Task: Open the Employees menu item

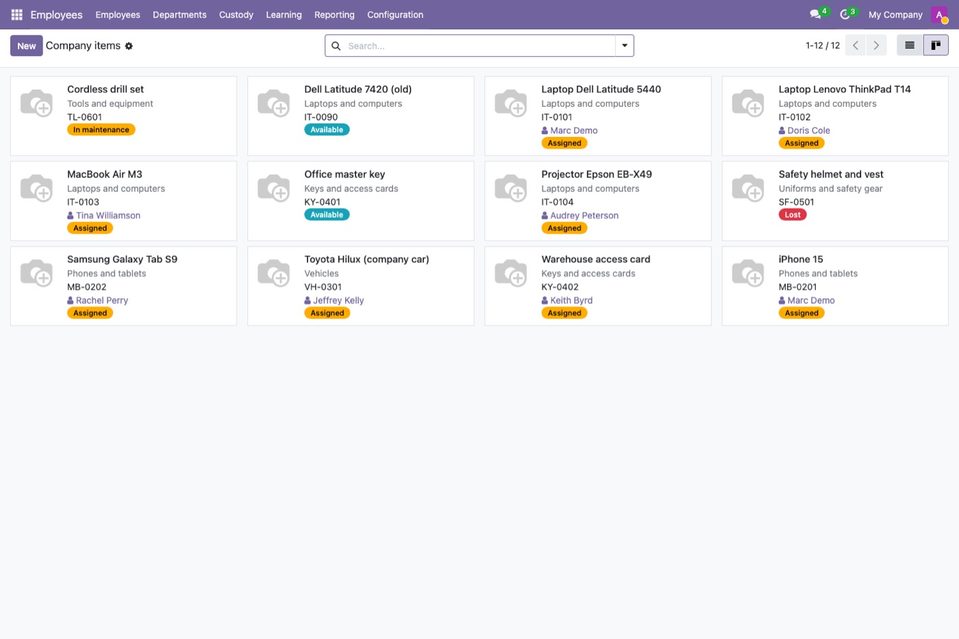Action: (x=117, y=15)
